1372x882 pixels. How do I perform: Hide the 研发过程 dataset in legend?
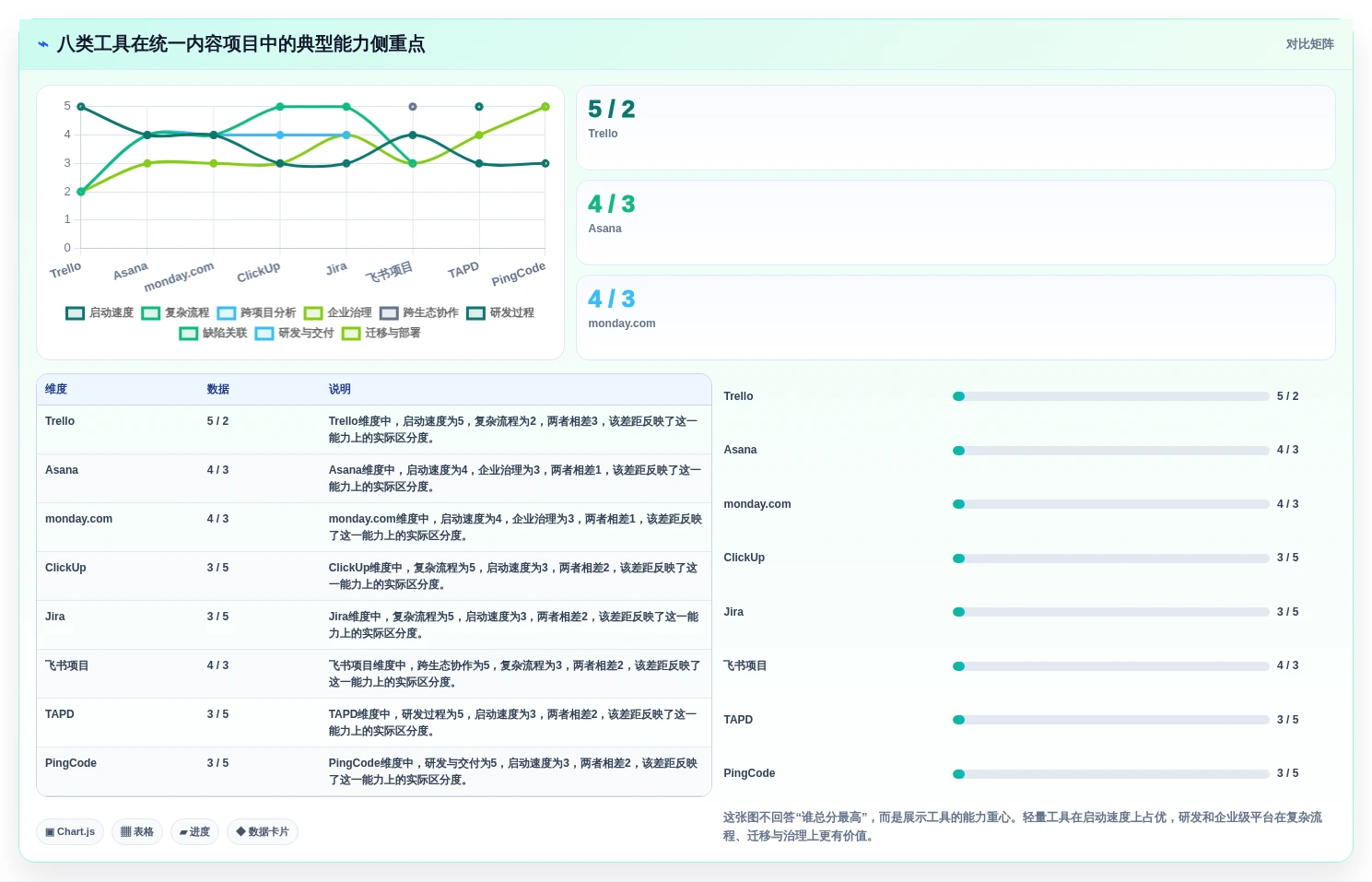[499, 313]
